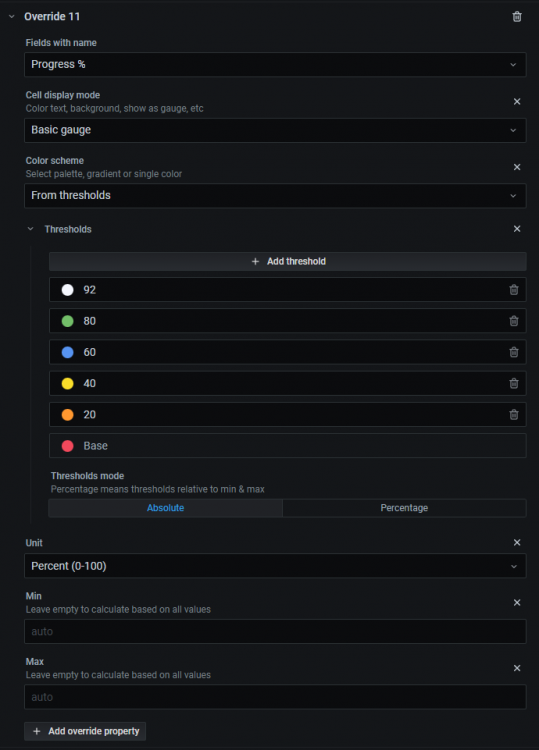Remove the Thresholds property
Image resolution: width=539 pixels, height=750 pixels.
[517, 229]
